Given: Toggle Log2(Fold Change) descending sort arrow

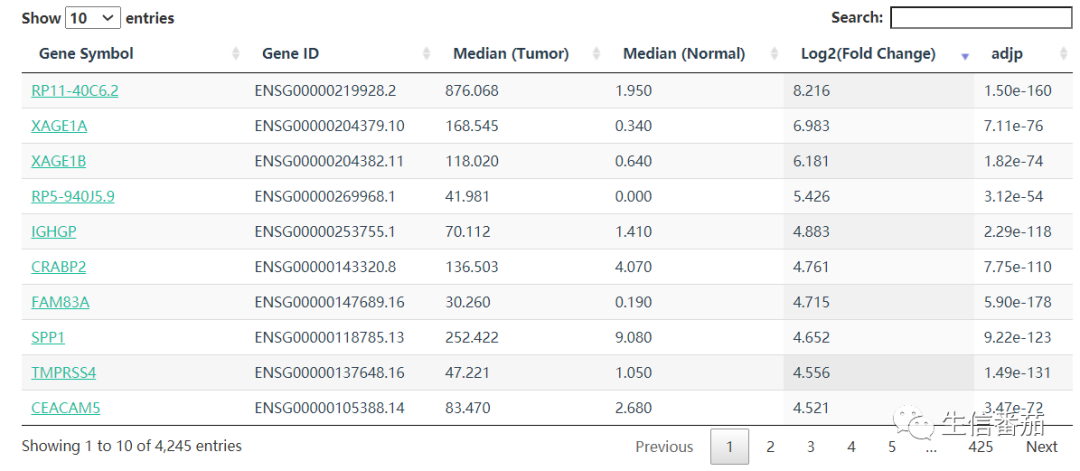Looking at the screenshot, I should pos(964,56).
